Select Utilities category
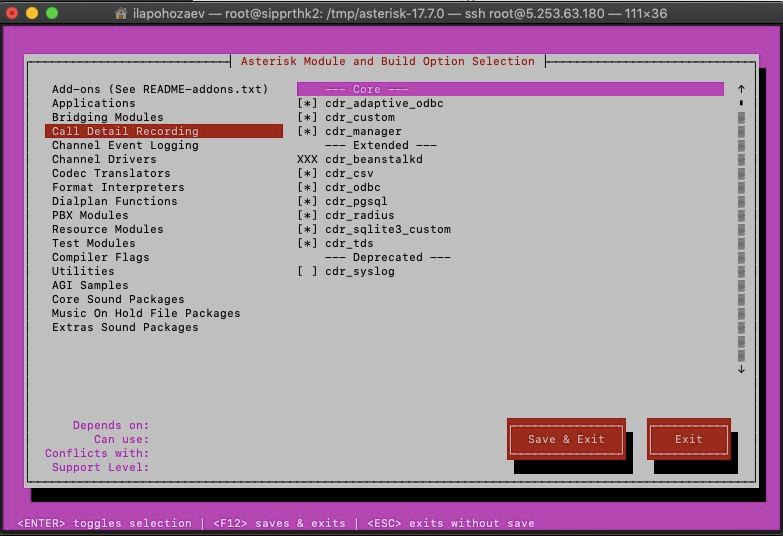Viewport: 783px width, 536px height. click(83, 271)
